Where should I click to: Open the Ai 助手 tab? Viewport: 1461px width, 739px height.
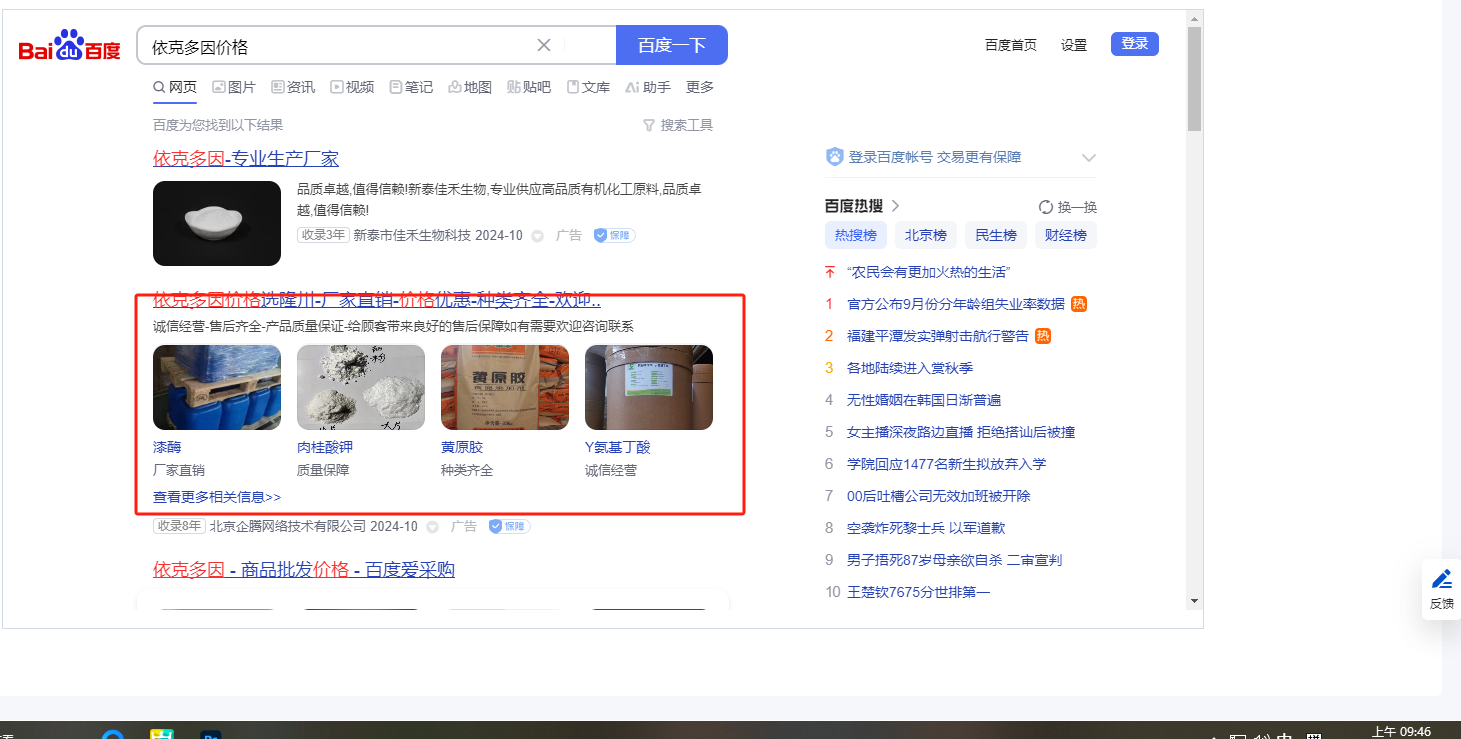coord(648,87)
